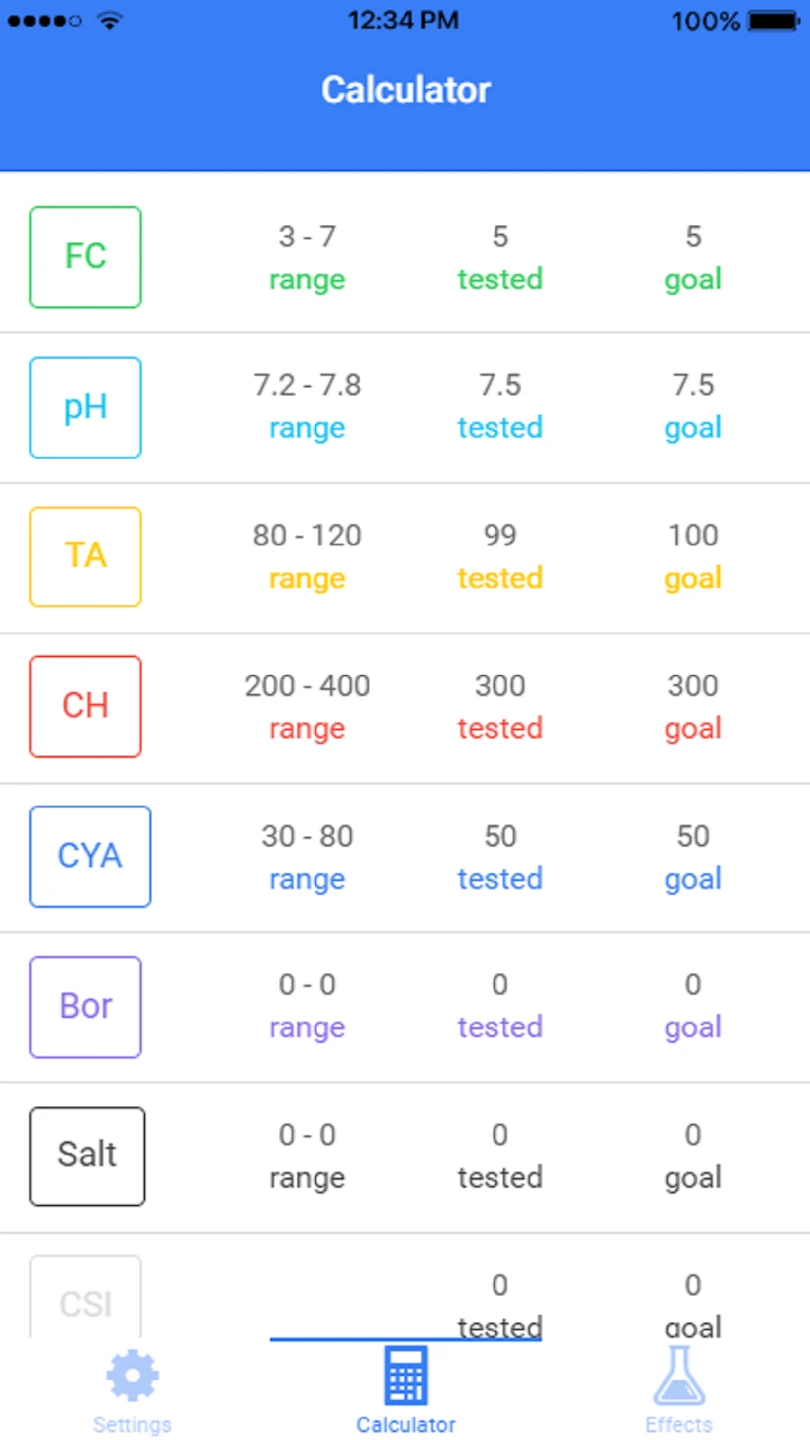Adjust the FC range 3 - 7
Screen dimensions: 810x1440
(307, 237)
